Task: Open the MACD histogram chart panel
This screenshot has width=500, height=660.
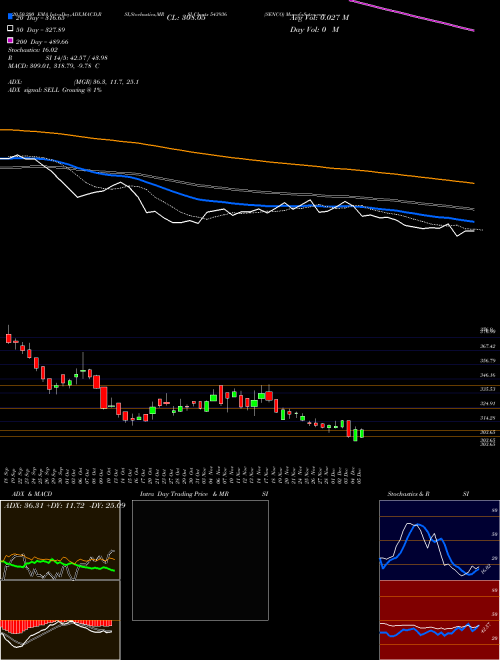Action: tap(60, 620)
